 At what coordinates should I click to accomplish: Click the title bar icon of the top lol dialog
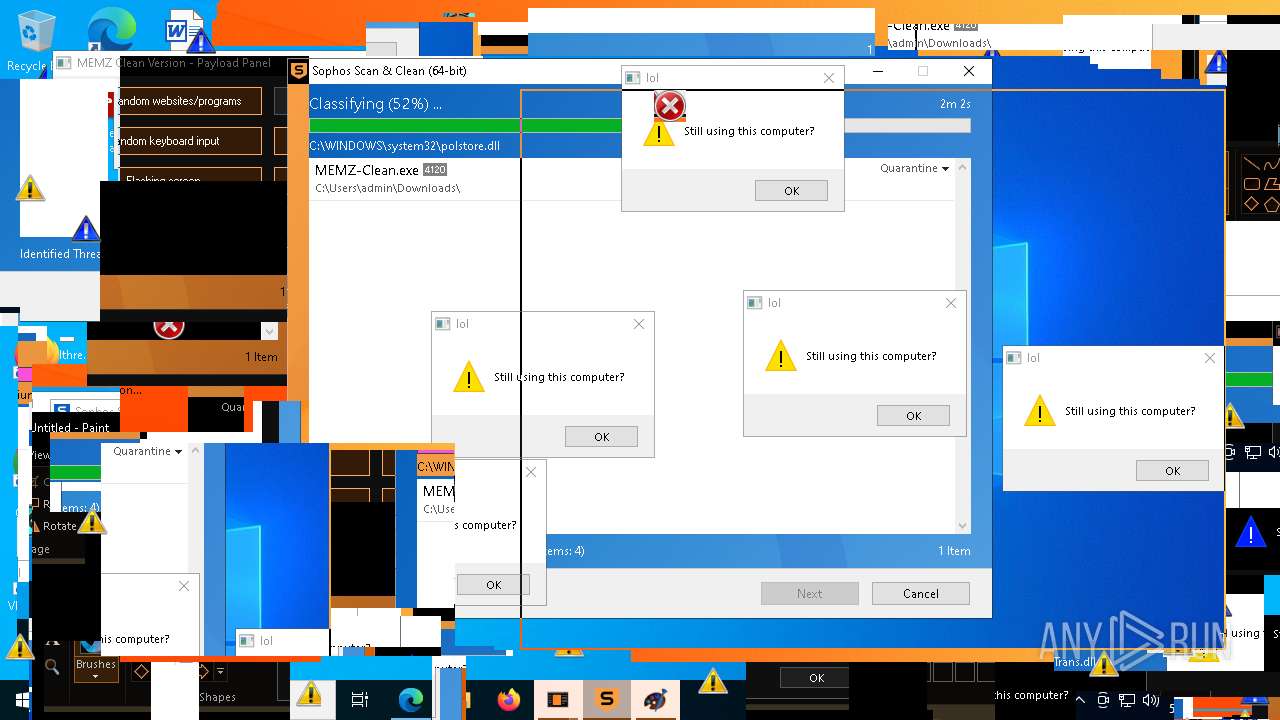point(632,78)
